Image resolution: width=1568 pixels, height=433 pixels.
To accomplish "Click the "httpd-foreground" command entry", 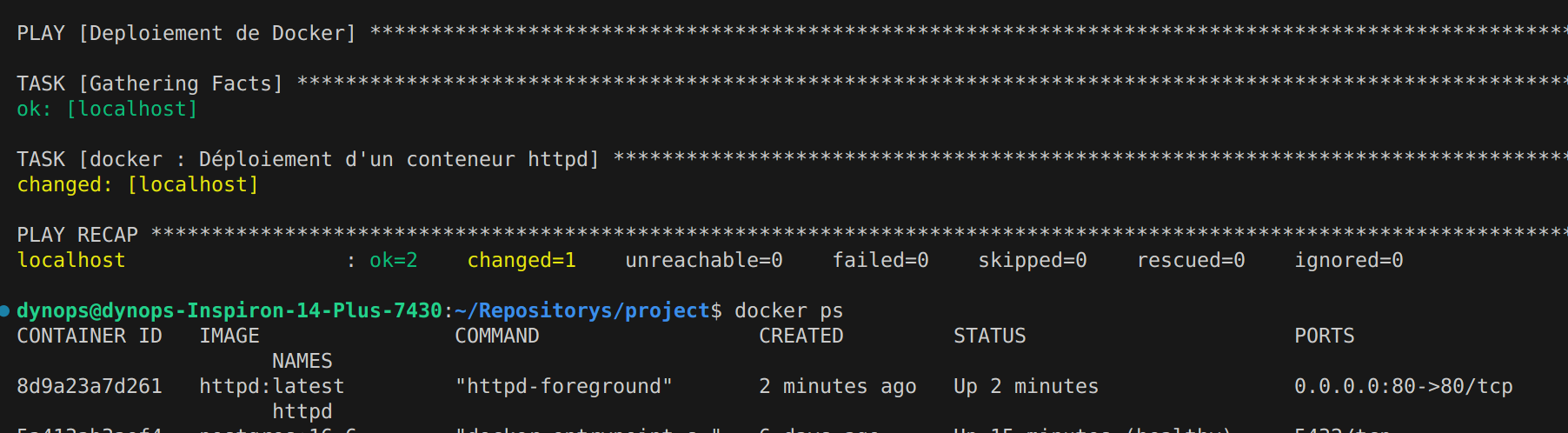I will 564,386.
